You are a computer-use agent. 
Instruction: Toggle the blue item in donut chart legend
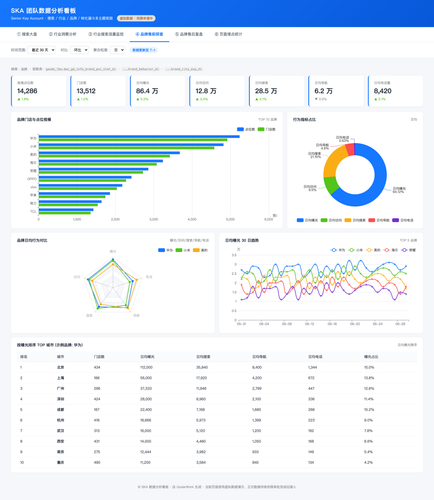click(x=307, y=220)
